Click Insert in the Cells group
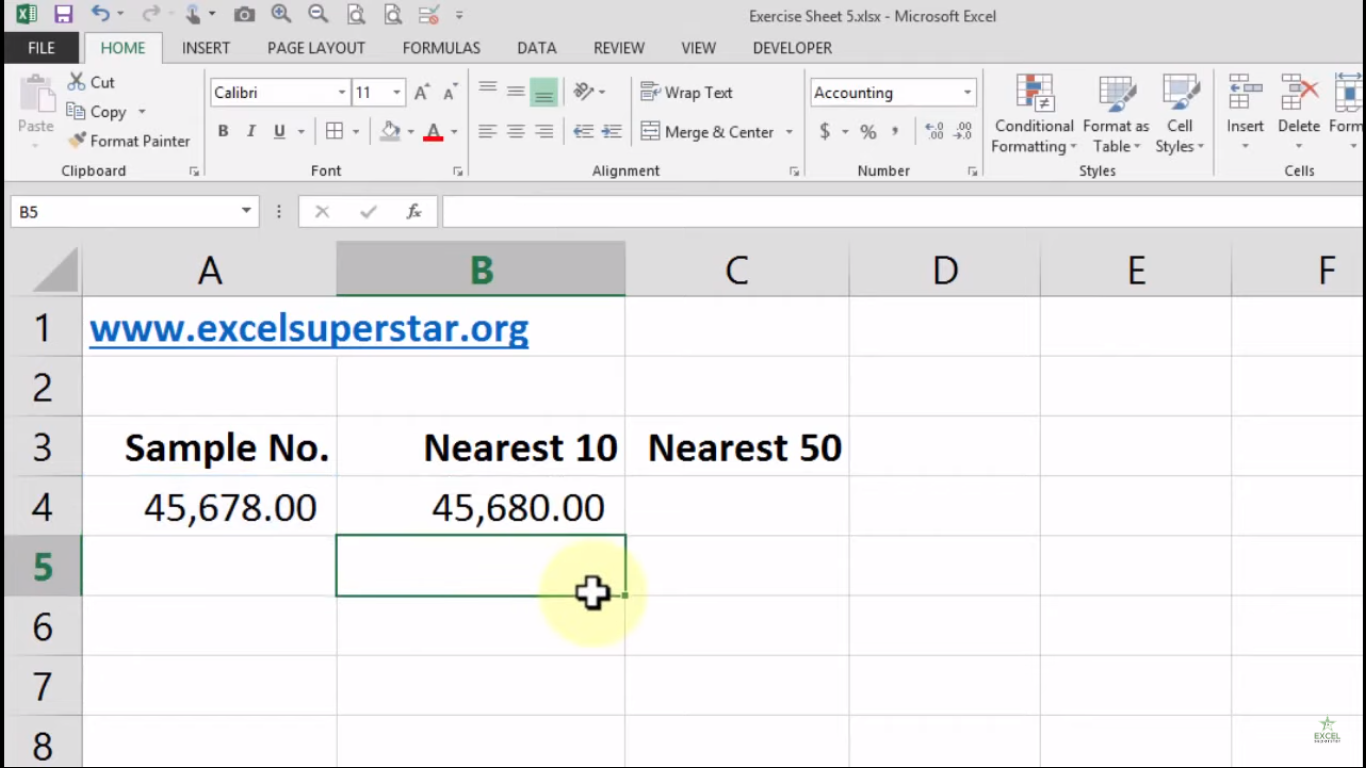Image resolution: width=1366 pixels, height=768 pixels. (1245, 114)
